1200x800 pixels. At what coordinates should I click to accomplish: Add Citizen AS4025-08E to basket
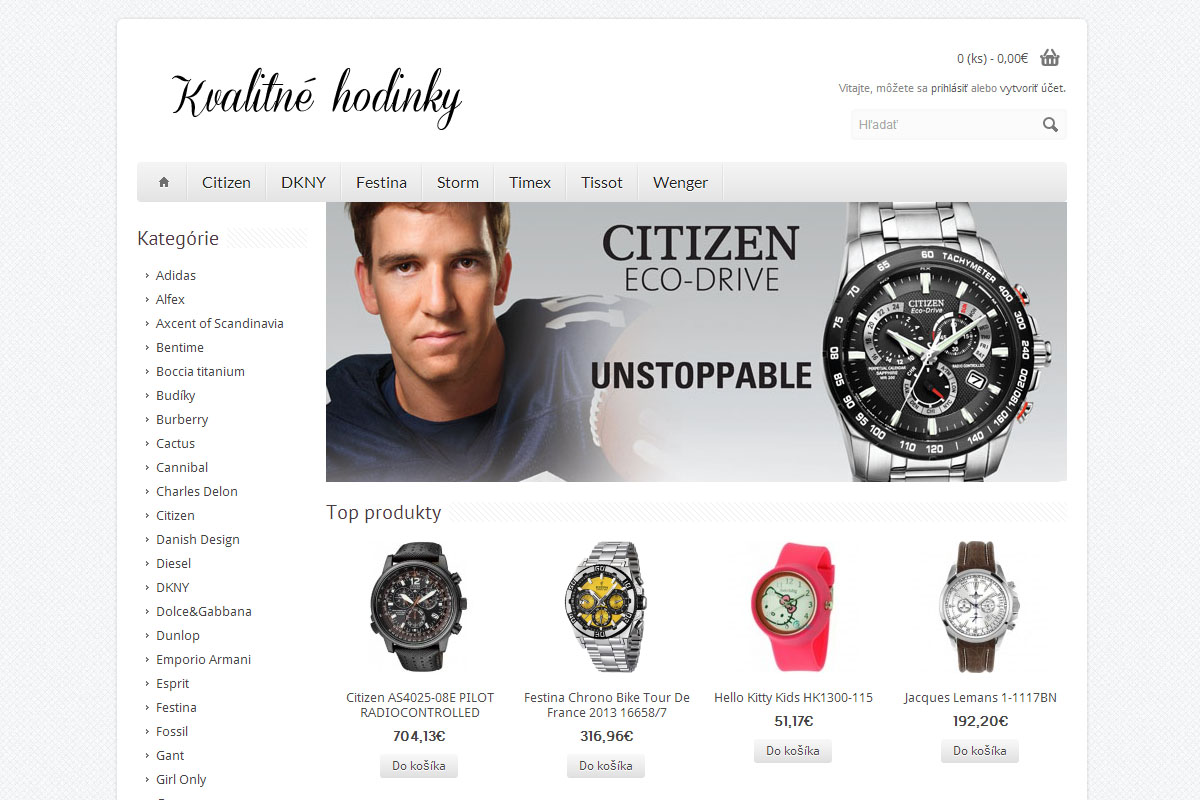click(x=419, y=766)
